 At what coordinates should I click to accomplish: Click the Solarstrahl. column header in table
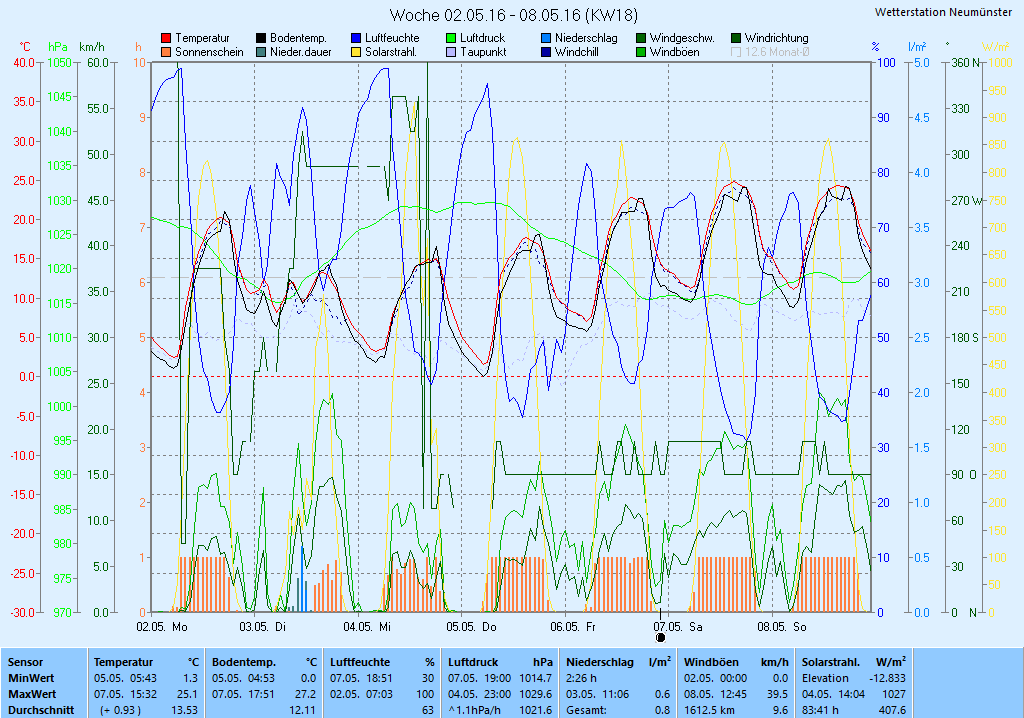827,662
